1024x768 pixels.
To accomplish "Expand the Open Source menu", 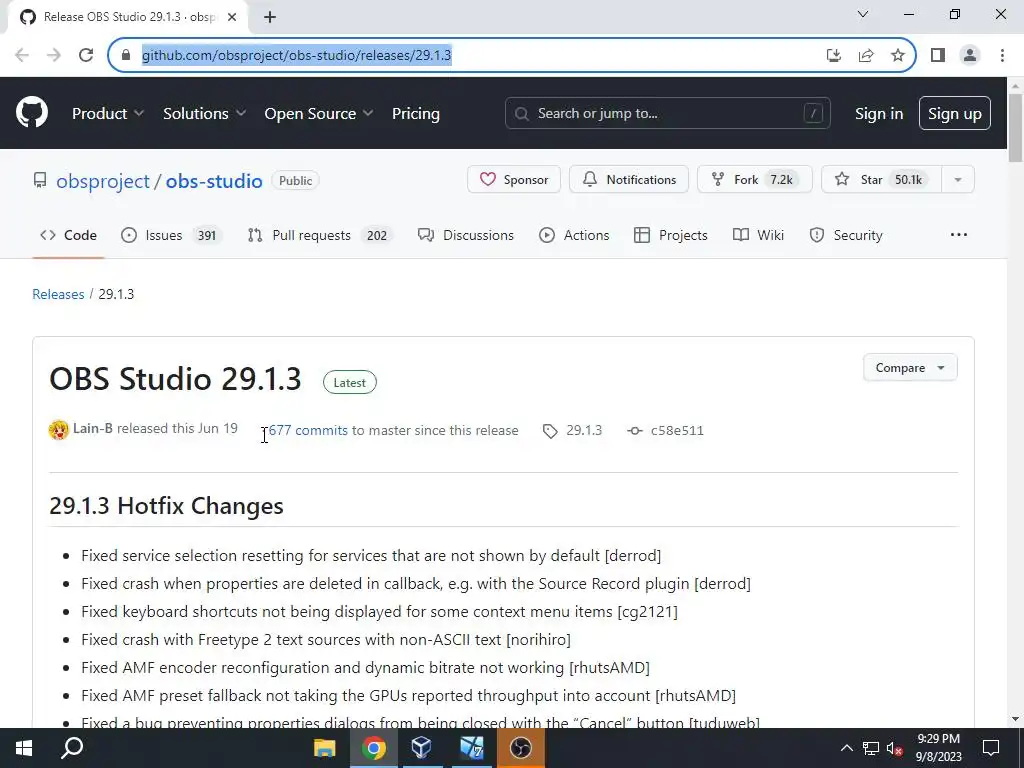I will 319,113.
